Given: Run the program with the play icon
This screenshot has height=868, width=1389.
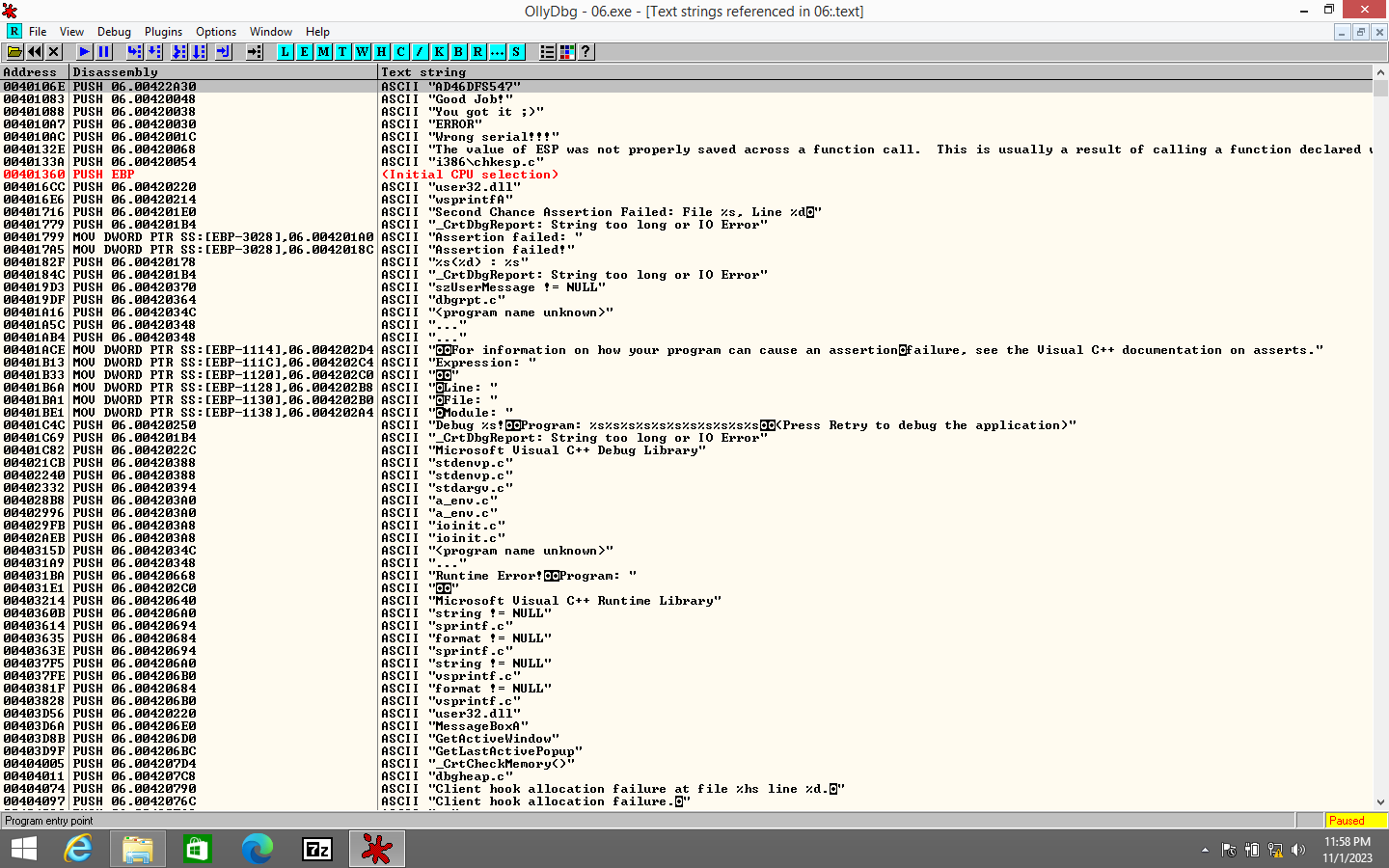Looking at the screenshot, I should [85, 52].
